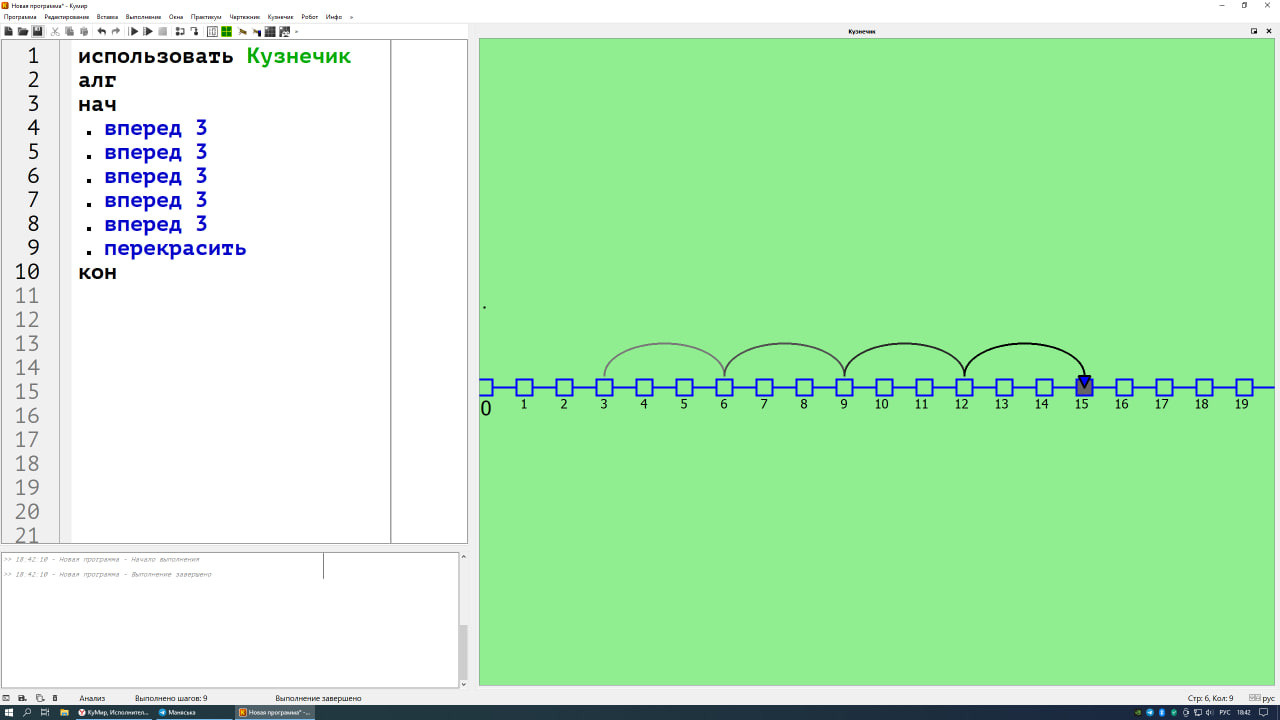Screen dimensions: 1280x720
Task: Open the Кузнечик menu
Action: 280,17
